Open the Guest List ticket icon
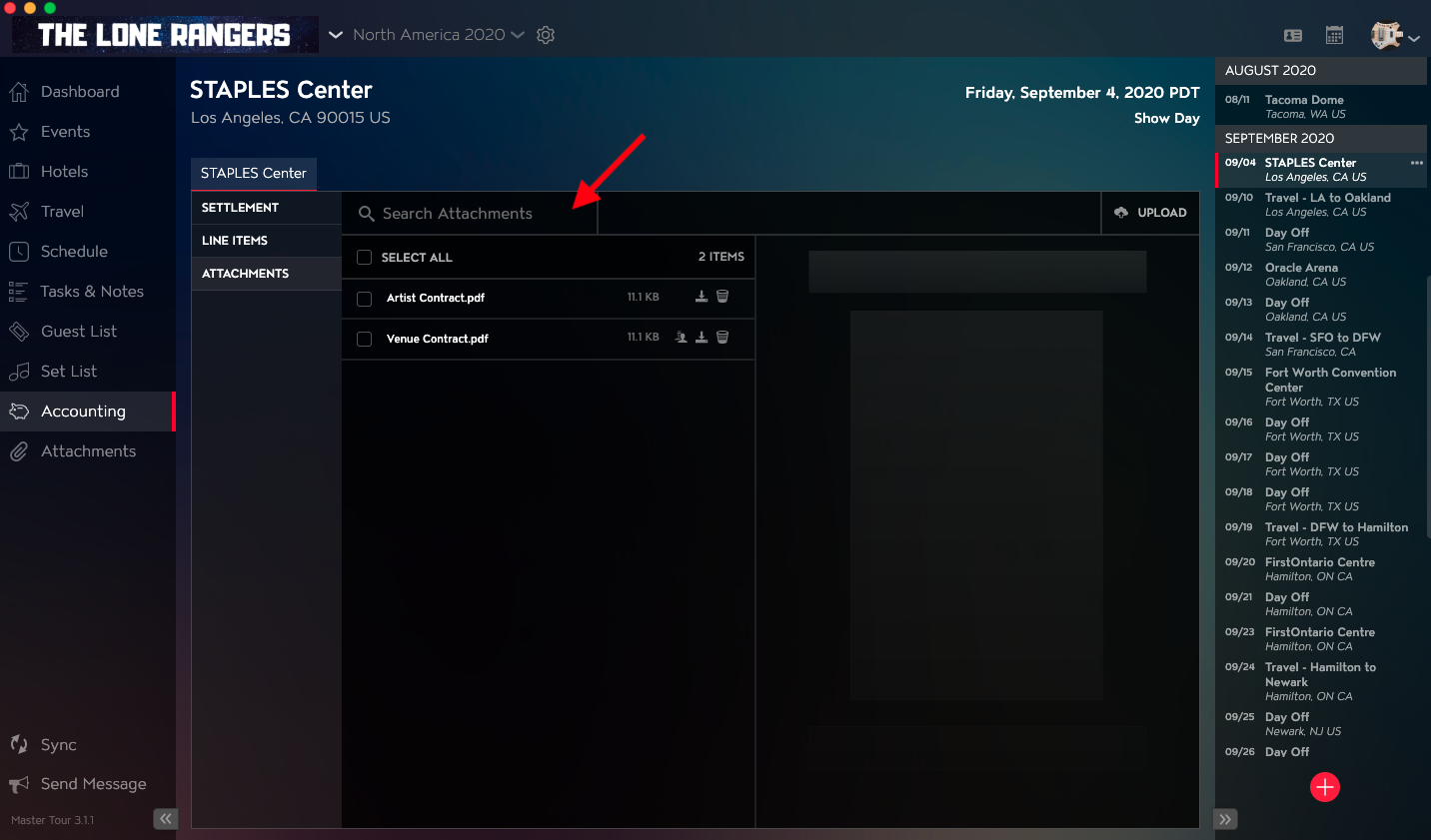The width and height of the screenshot is (1431, 840). pos(18,332)
